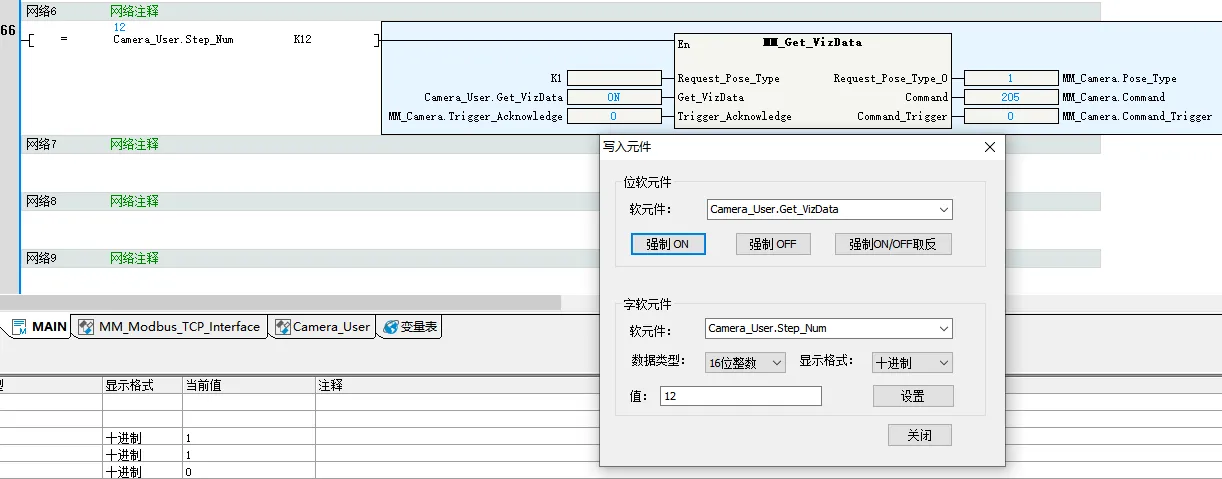Click the 值 input field containing 12
This screenshot has height=479, width=1222.
(741, 396)
